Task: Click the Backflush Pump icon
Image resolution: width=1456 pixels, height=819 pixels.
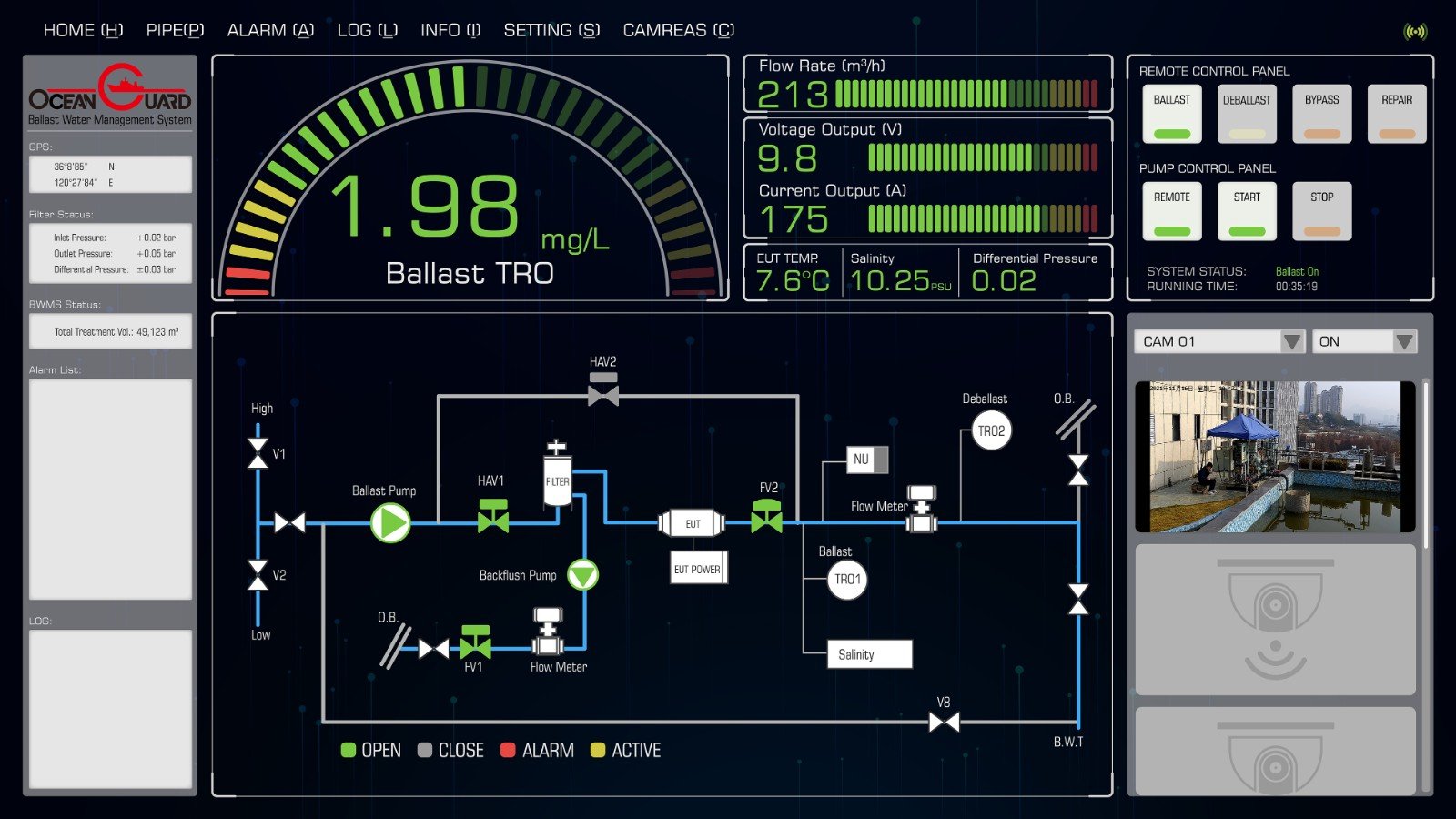Action: (582, 574)
